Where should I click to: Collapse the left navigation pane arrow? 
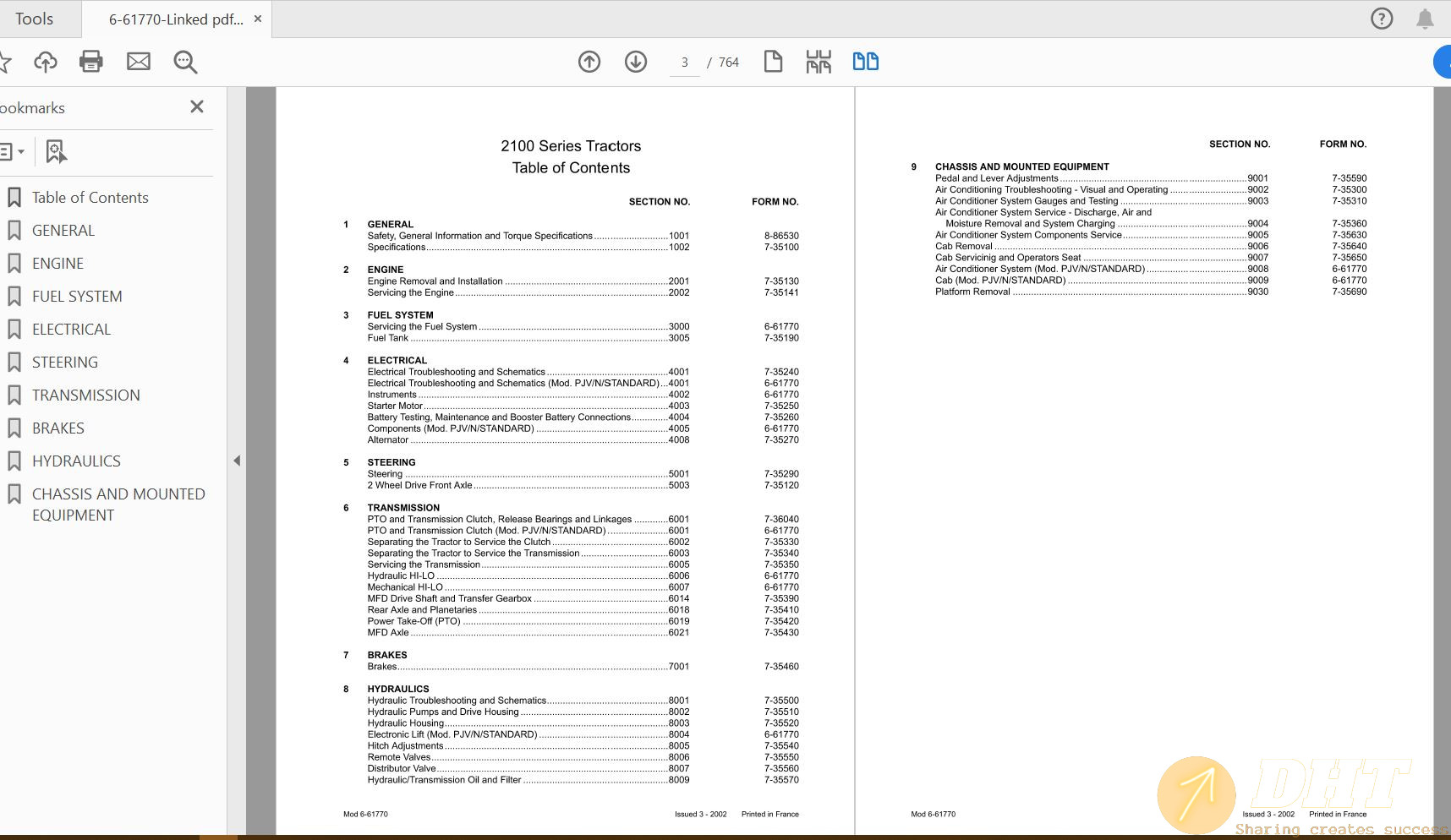[237, 461]
